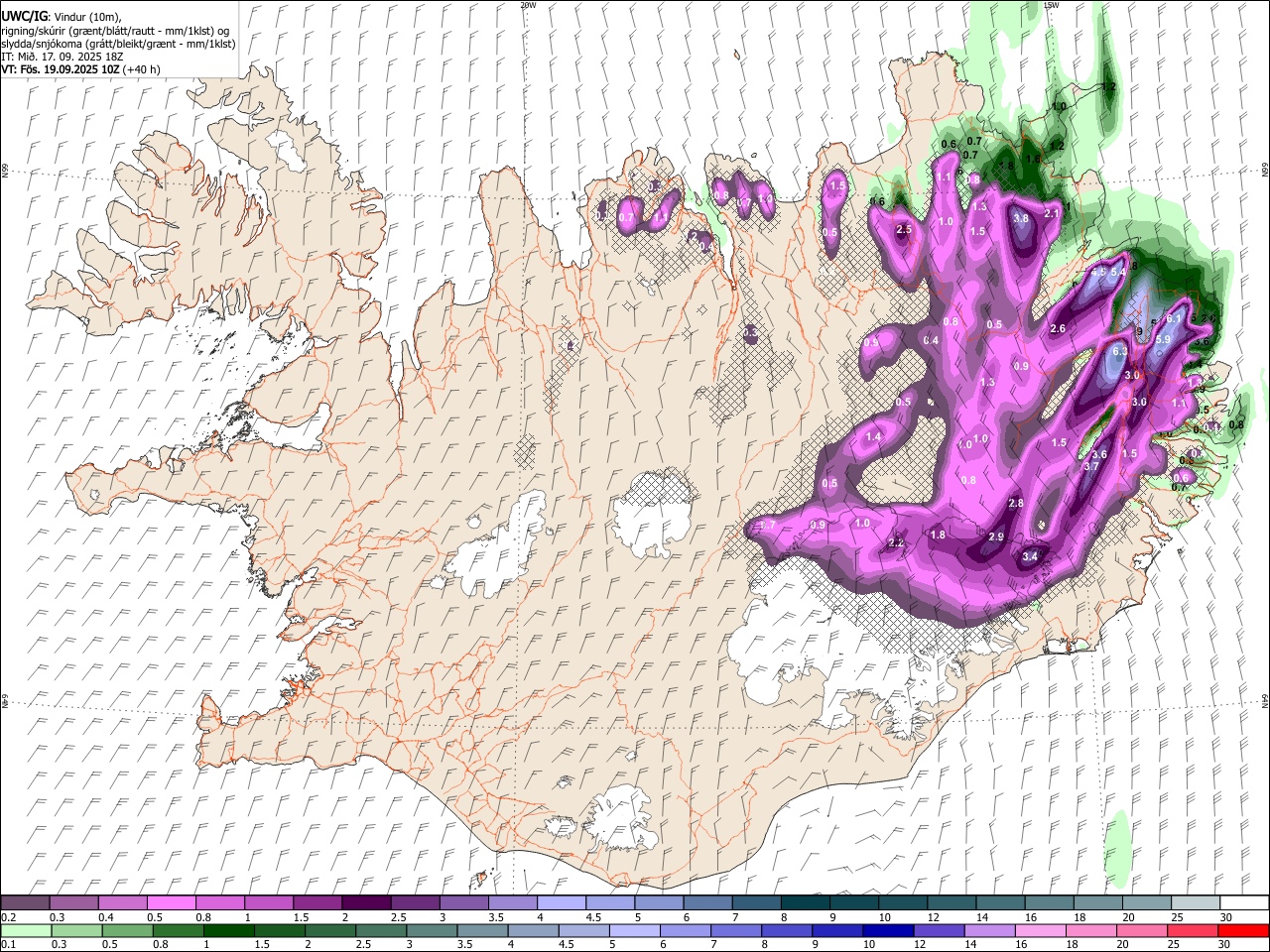This screenshot has height=952, width=1270.
Task: Click the '2.1' snowfall value on the map
Action: coord(1053,213)
